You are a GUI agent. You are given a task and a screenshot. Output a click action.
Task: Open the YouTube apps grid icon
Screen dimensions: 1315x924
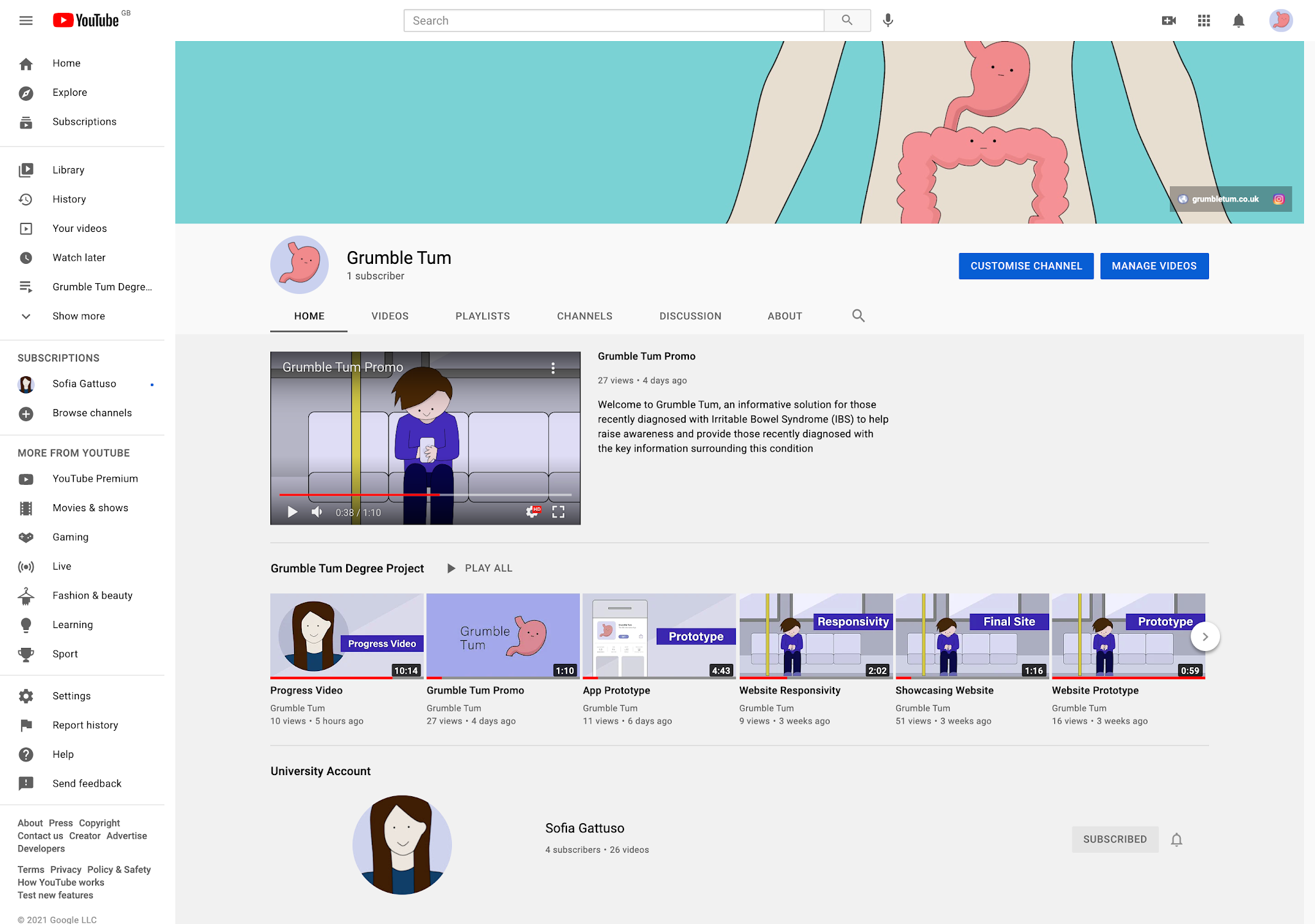tap(1204, 21)
